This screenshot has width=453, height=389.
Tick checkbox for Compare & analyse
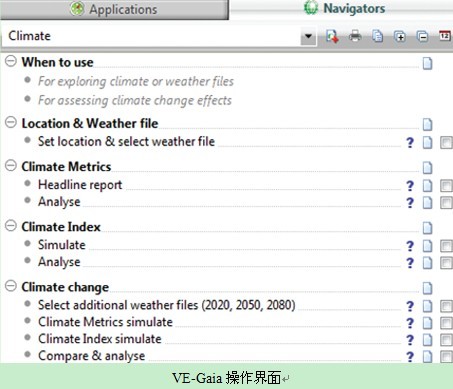pyautogui.click(x=446, y=357)
